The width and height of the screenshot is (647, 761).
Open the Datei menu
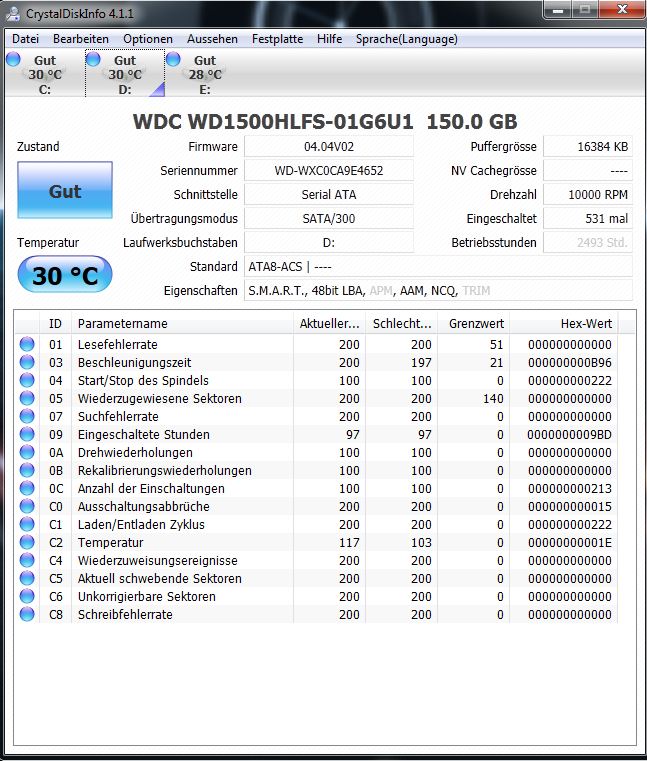[x=25, y=39]
